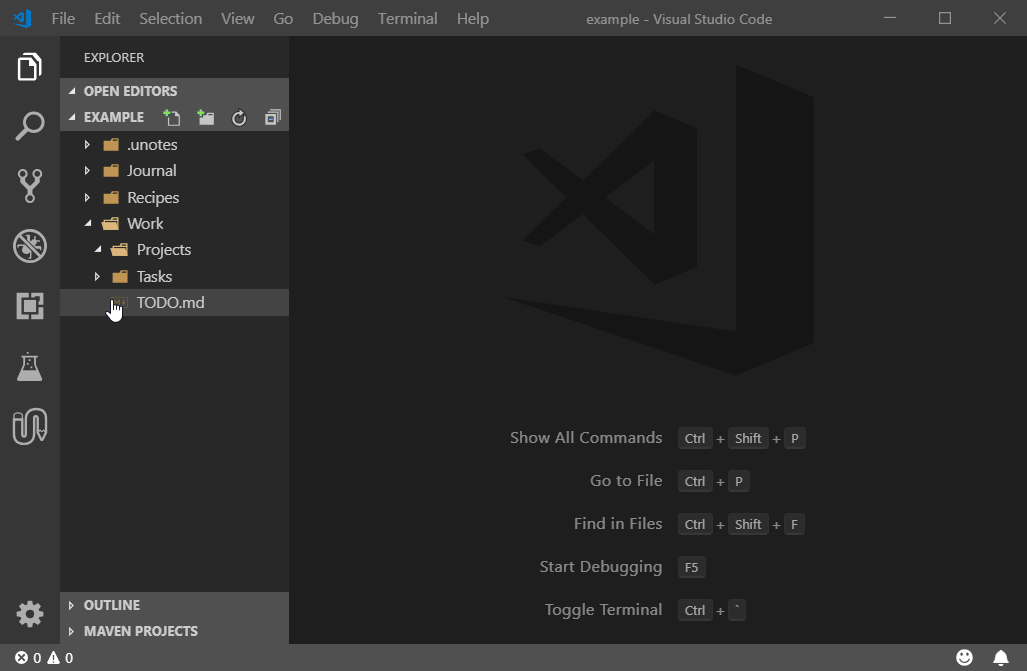Select the Tasks folder label

pyautogui.click(x=154, y=277)
